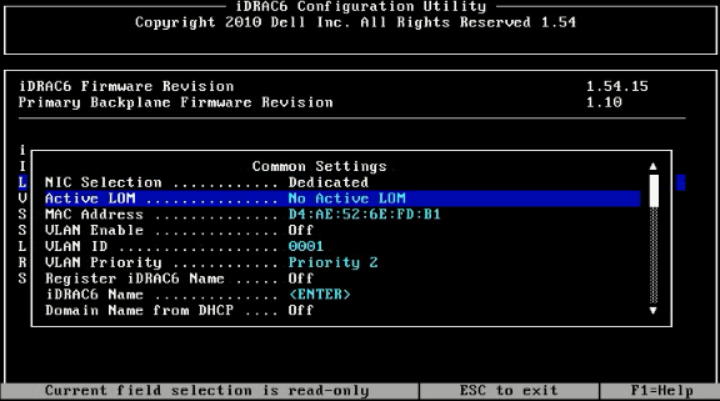Open the Priority 2 VLAN priority value
Viewport: 720px width, 401px height.
tap(333, 262)
